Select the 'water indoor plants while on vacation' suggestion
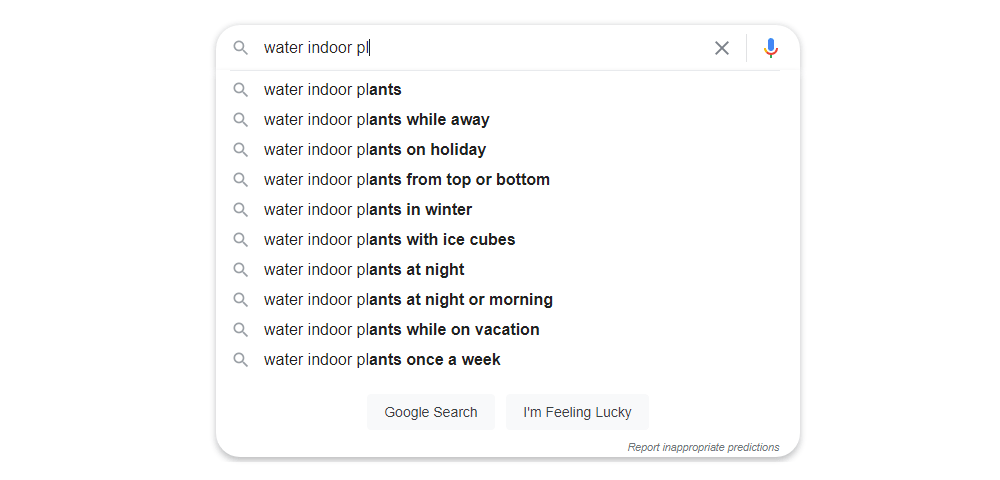The height and width of the screenshot is (480, 1000). tap(508, 329)
